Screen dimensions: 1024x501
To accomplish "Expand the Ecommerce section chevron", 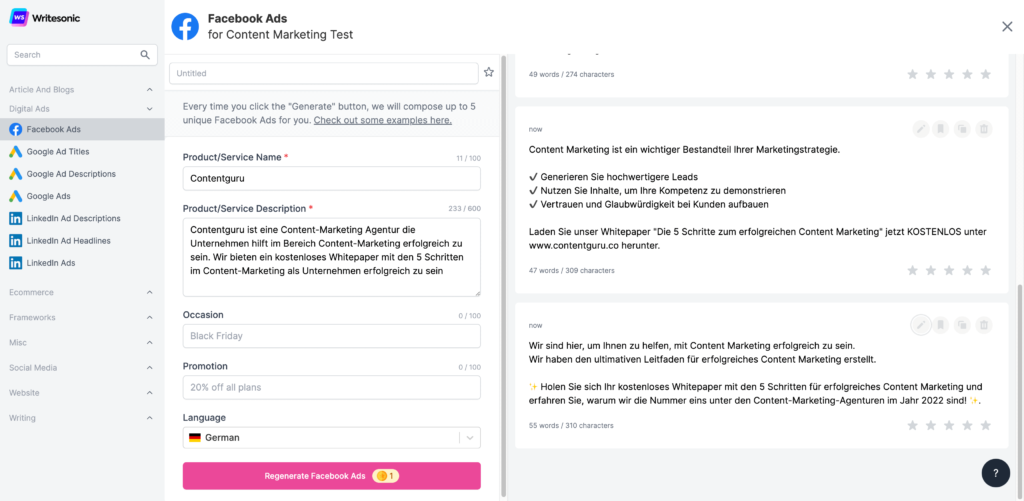I will point(150,293).
